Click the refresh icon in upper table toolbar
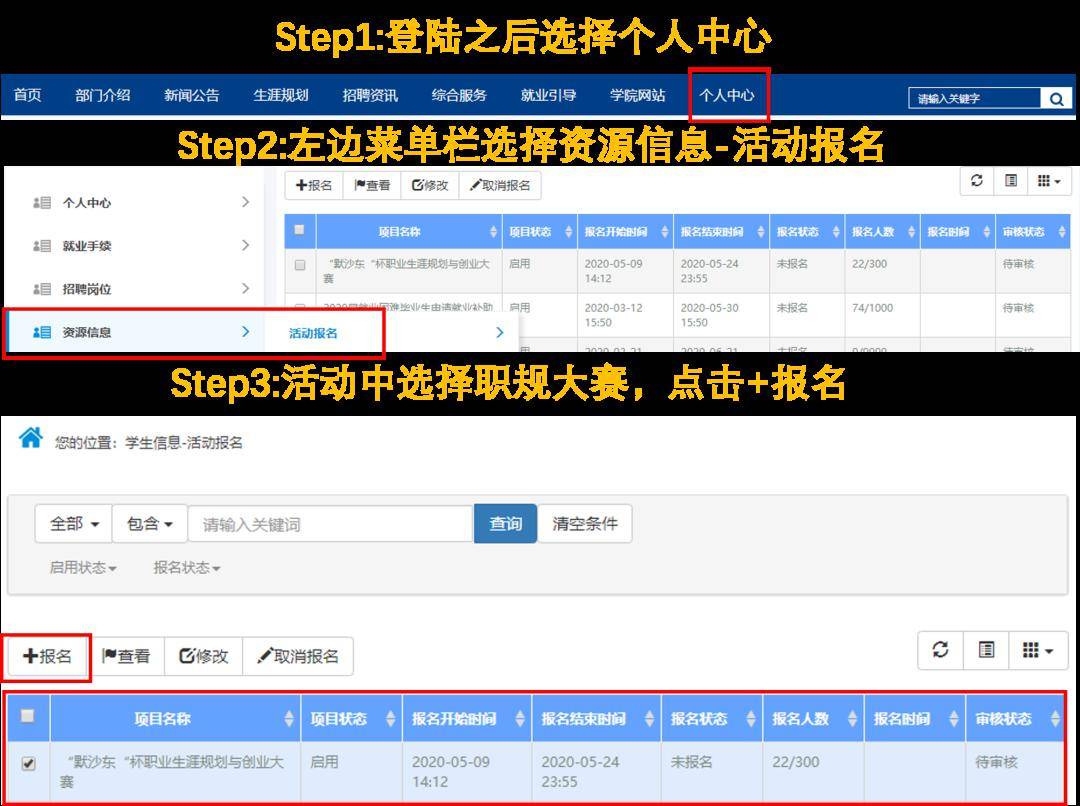1080x806 pixels. (977, 180)
